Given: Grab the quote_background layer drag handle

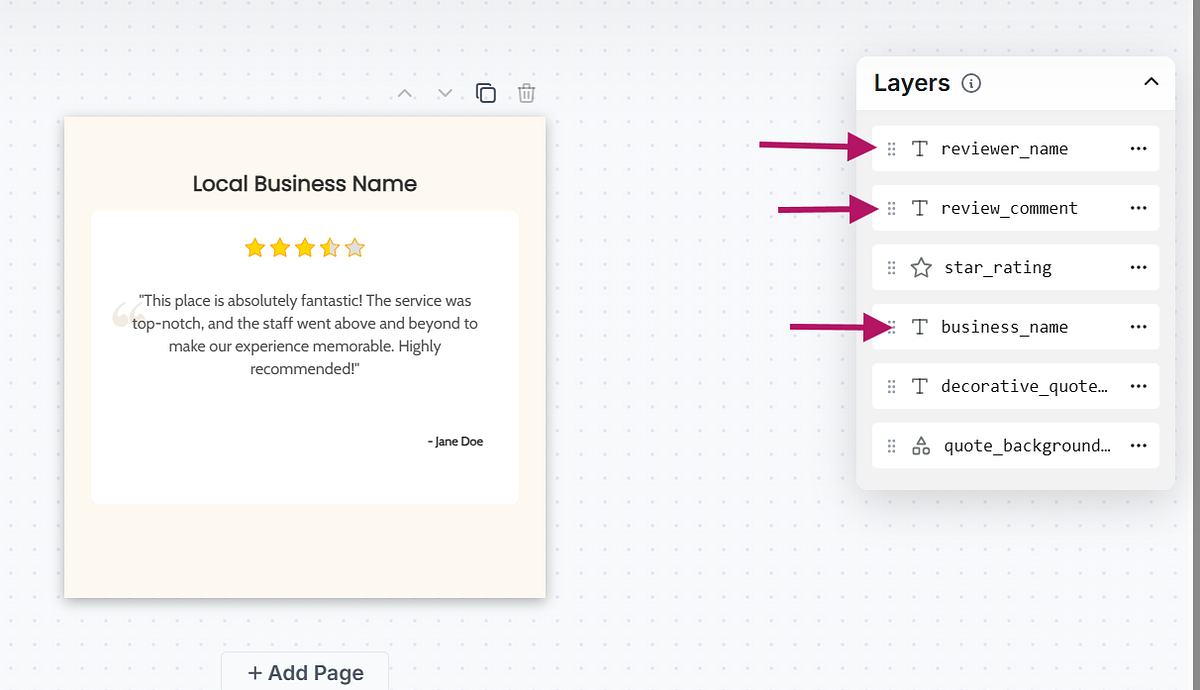Looking at the screenshot, I should click(892, 446).
